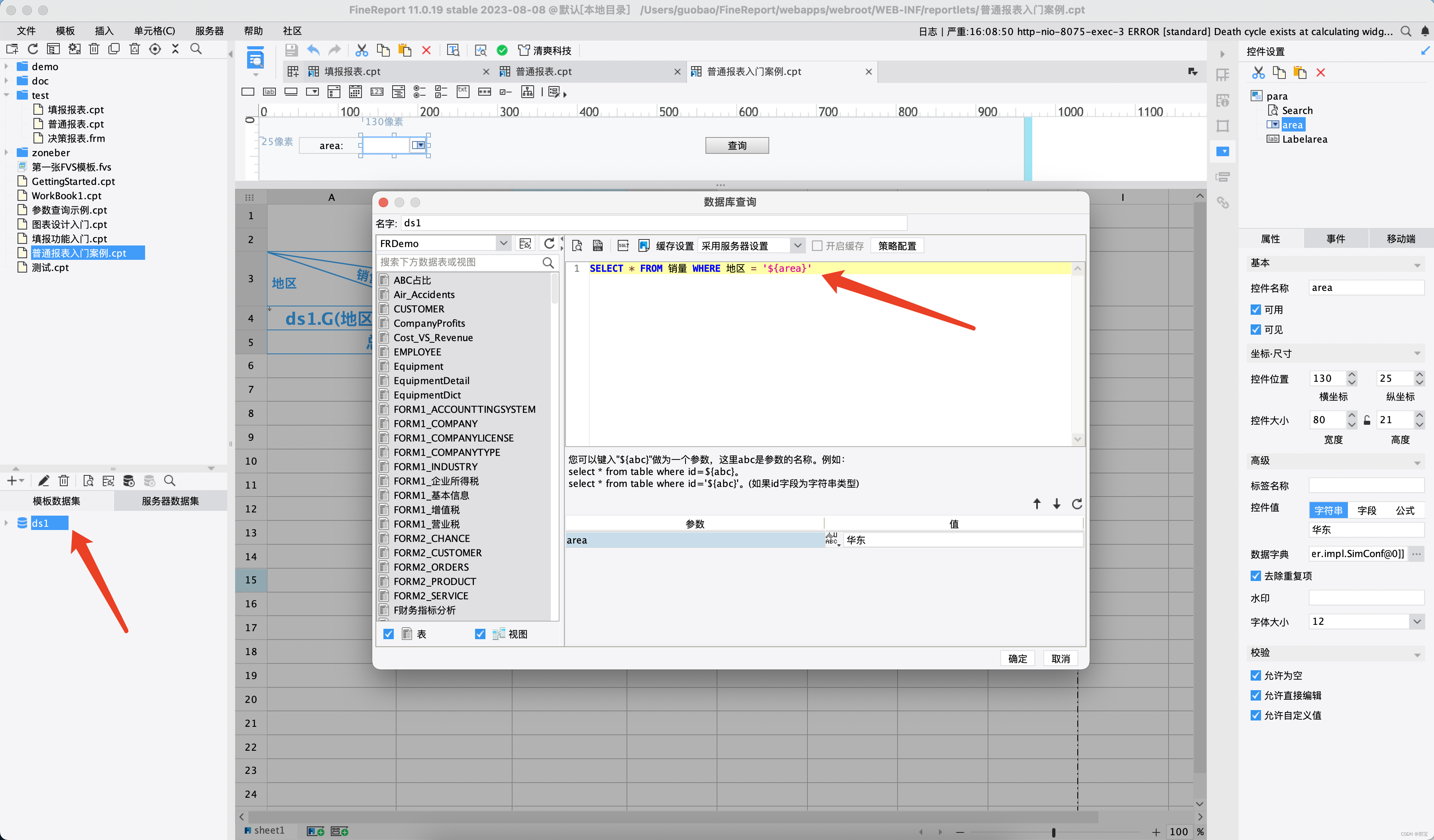Click refresh icon next to FRDemo dropdown
This screenshot has width=1434, height=840.
[x=549, y=243]
